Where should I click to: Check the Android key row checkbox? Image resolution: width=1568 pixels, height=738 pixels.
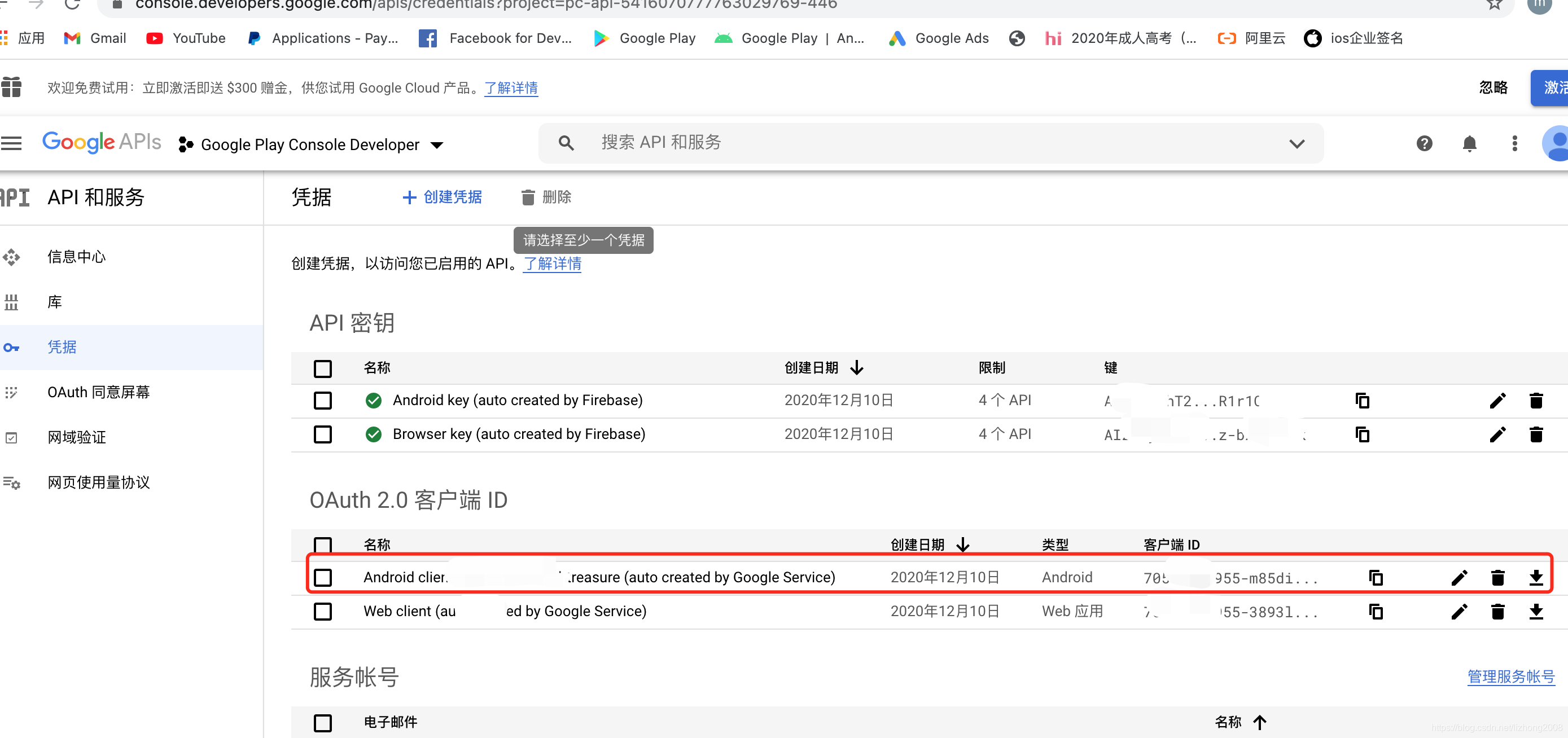click(323, 401)
